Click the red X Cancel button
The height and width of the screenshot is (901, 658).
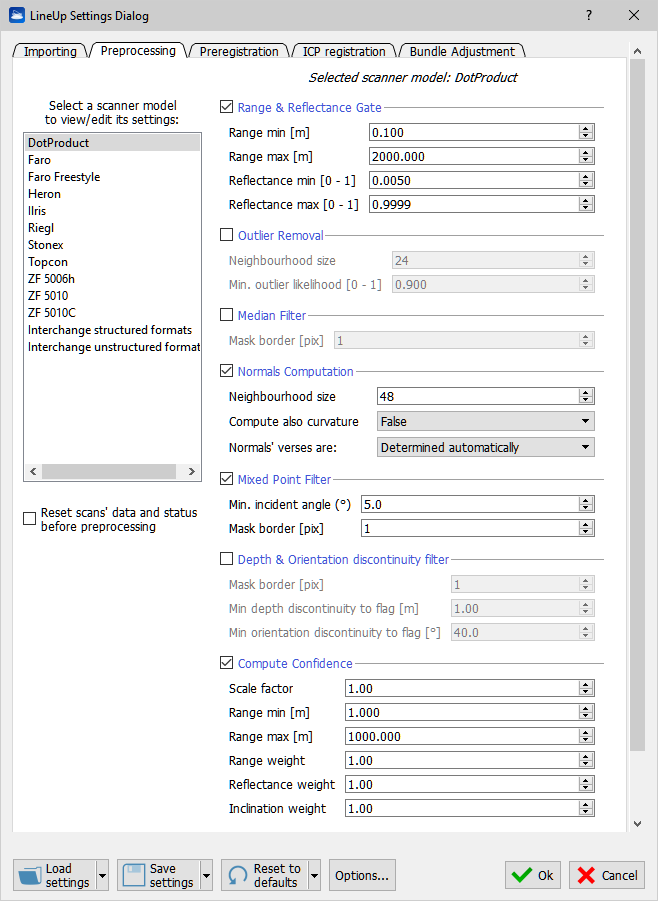coord(607,875)
